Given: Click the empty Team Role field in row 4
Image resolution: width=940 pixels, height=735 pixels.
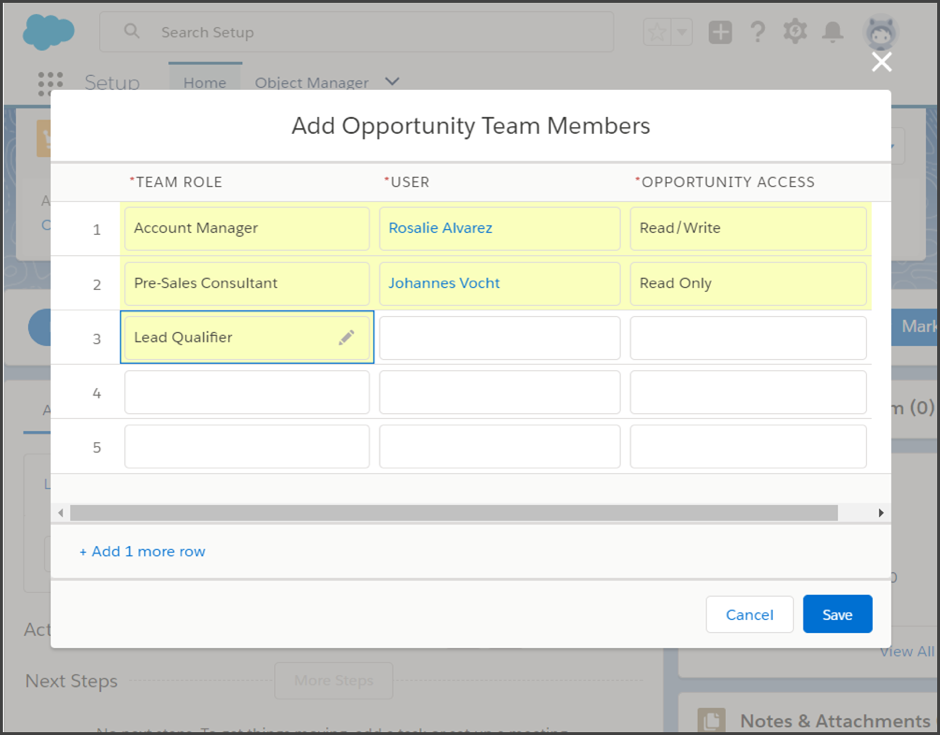Looking at the screenshot, I should [247, 392].
